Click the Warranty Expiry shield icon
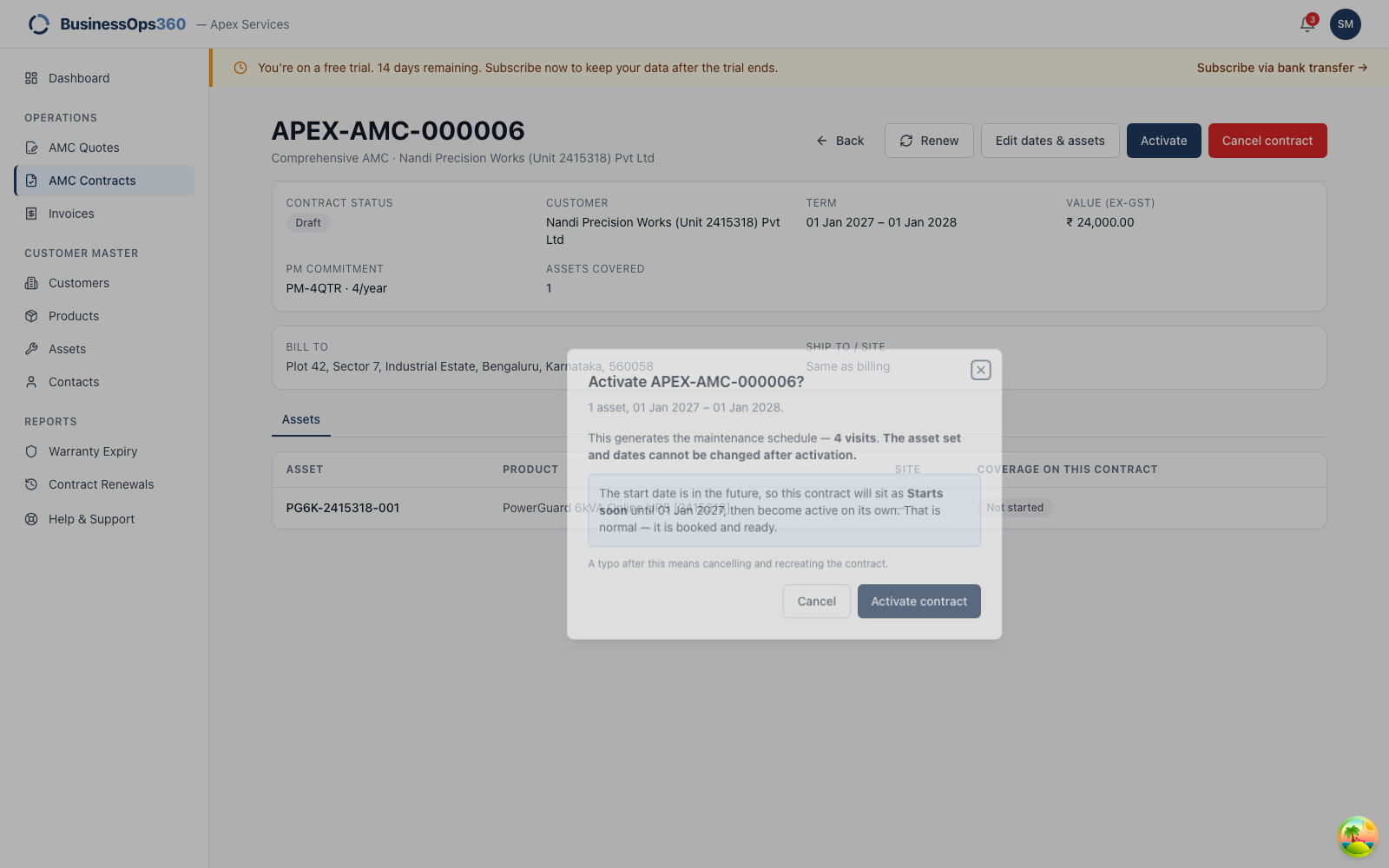 coord(31,451)
